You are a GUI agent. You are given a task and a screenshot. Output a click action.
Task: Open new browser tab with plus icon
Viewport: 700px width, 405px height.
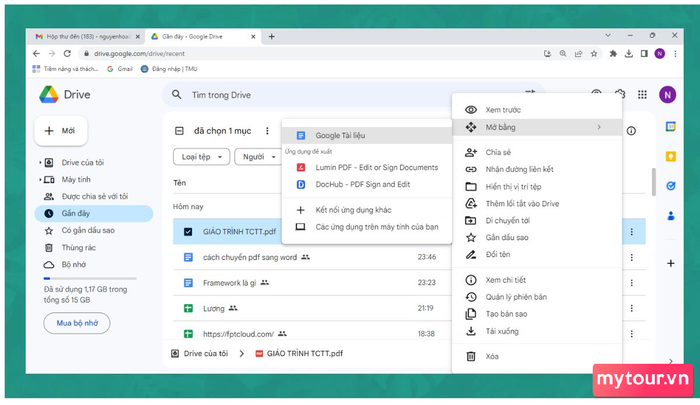pyautogui.click(x=271, y=37)
